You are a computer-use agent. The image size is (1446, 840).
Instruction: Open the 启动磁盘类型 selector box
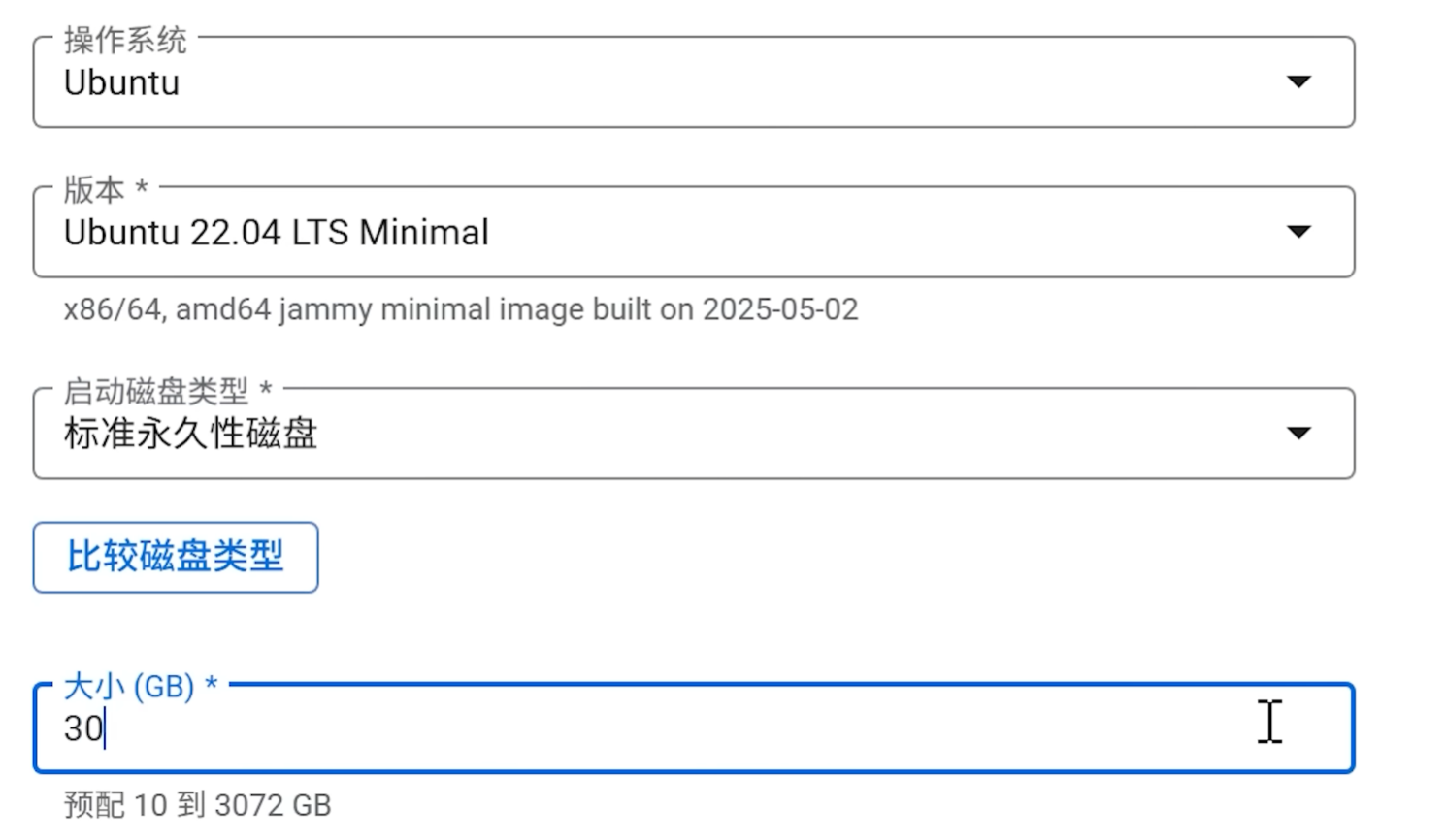(x=693, y=434)
